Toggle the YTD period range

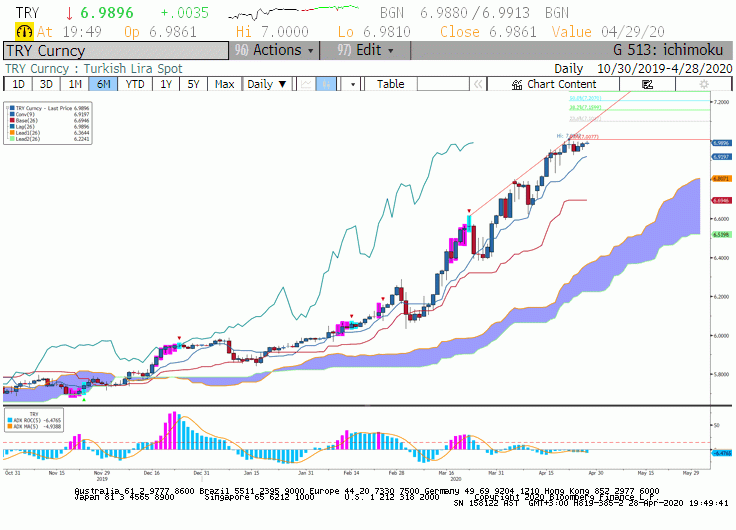point(135,84)
